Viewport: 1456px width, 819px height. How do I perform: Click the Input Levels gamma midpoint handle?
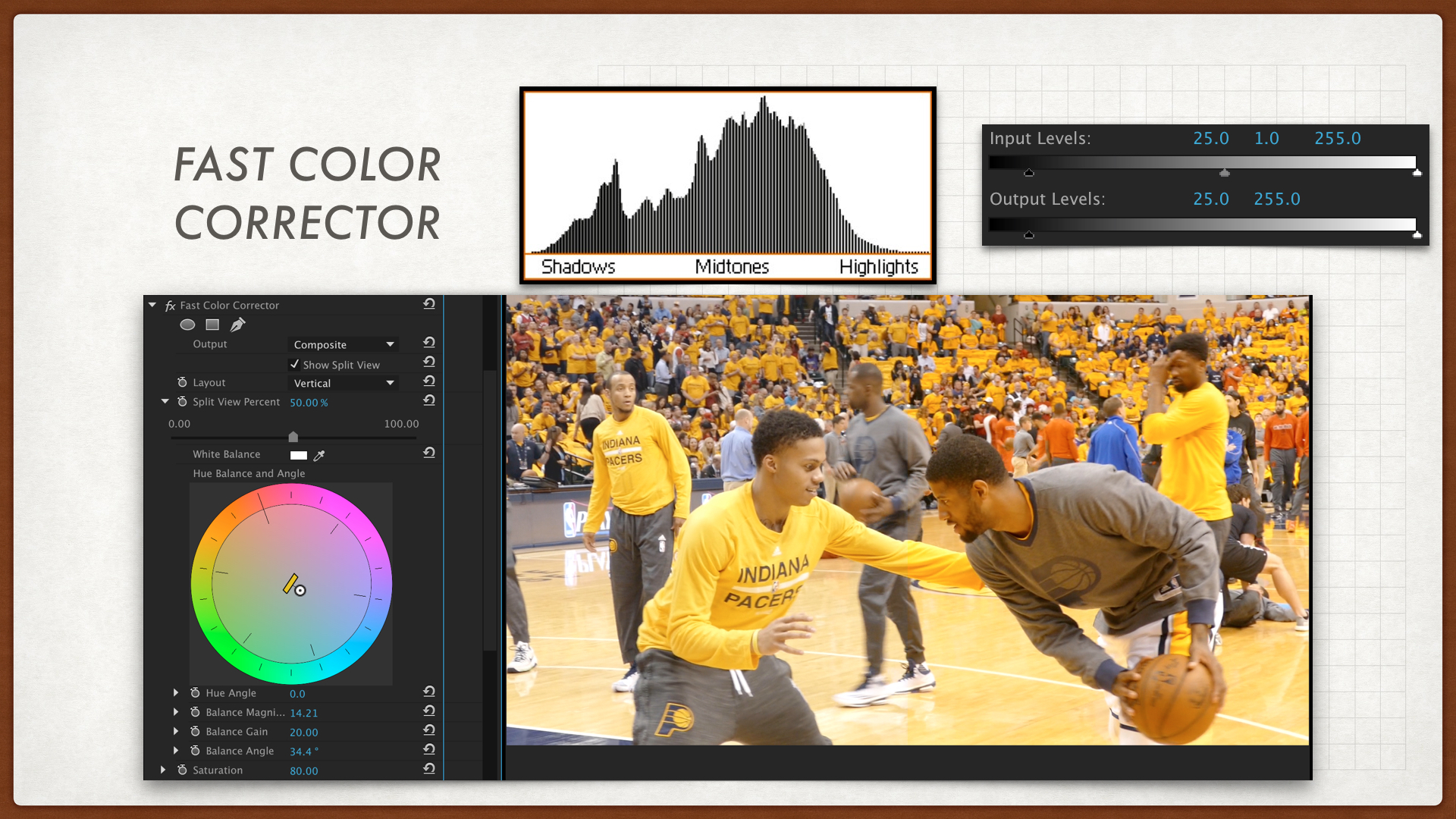coord(1225,173)
